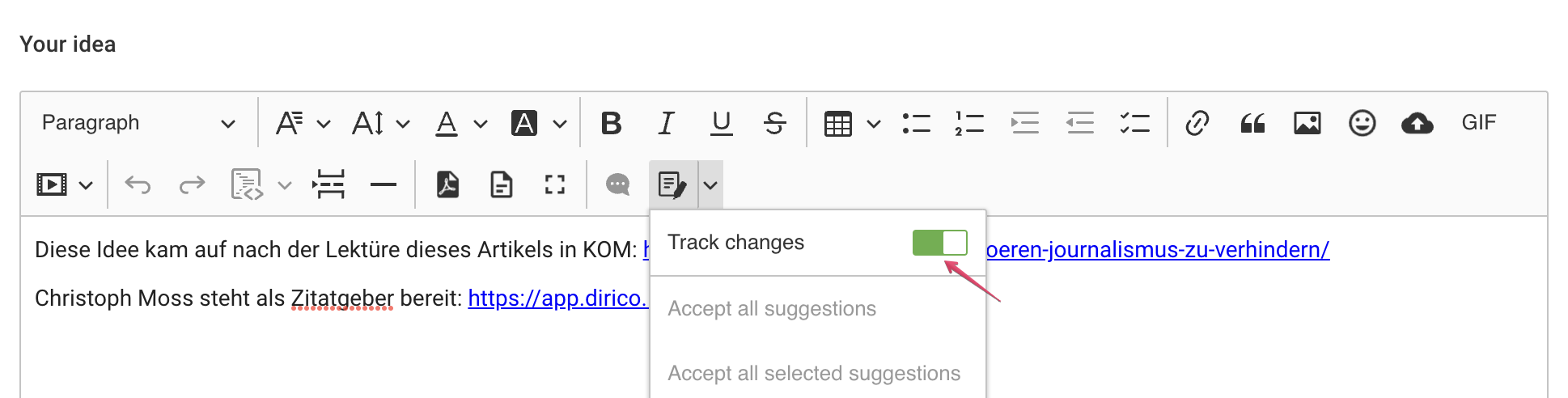Open the app.dirico link in text
The height and width of the screenshot is (398, 1568).
click(x=557, y=298)
